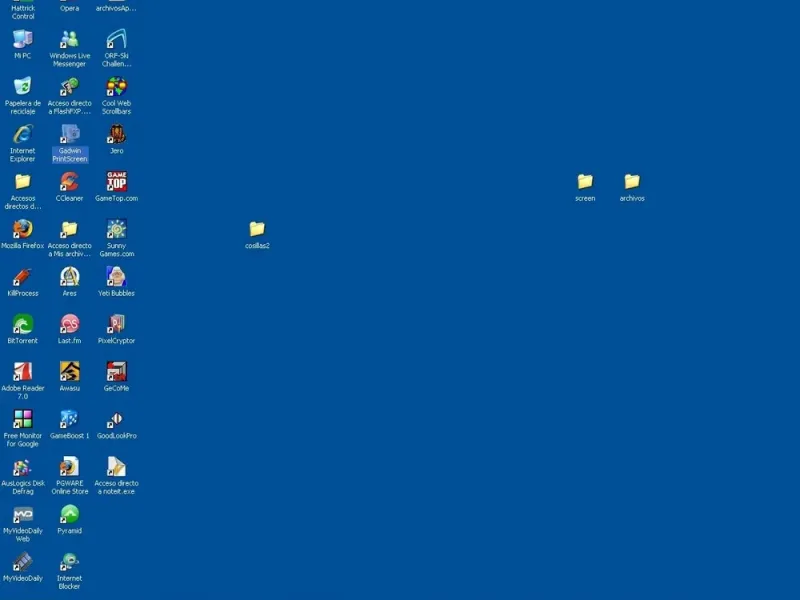Click the Mozilla Firefox icon
The width and height of the screenshot is (800, 600).
22,229
